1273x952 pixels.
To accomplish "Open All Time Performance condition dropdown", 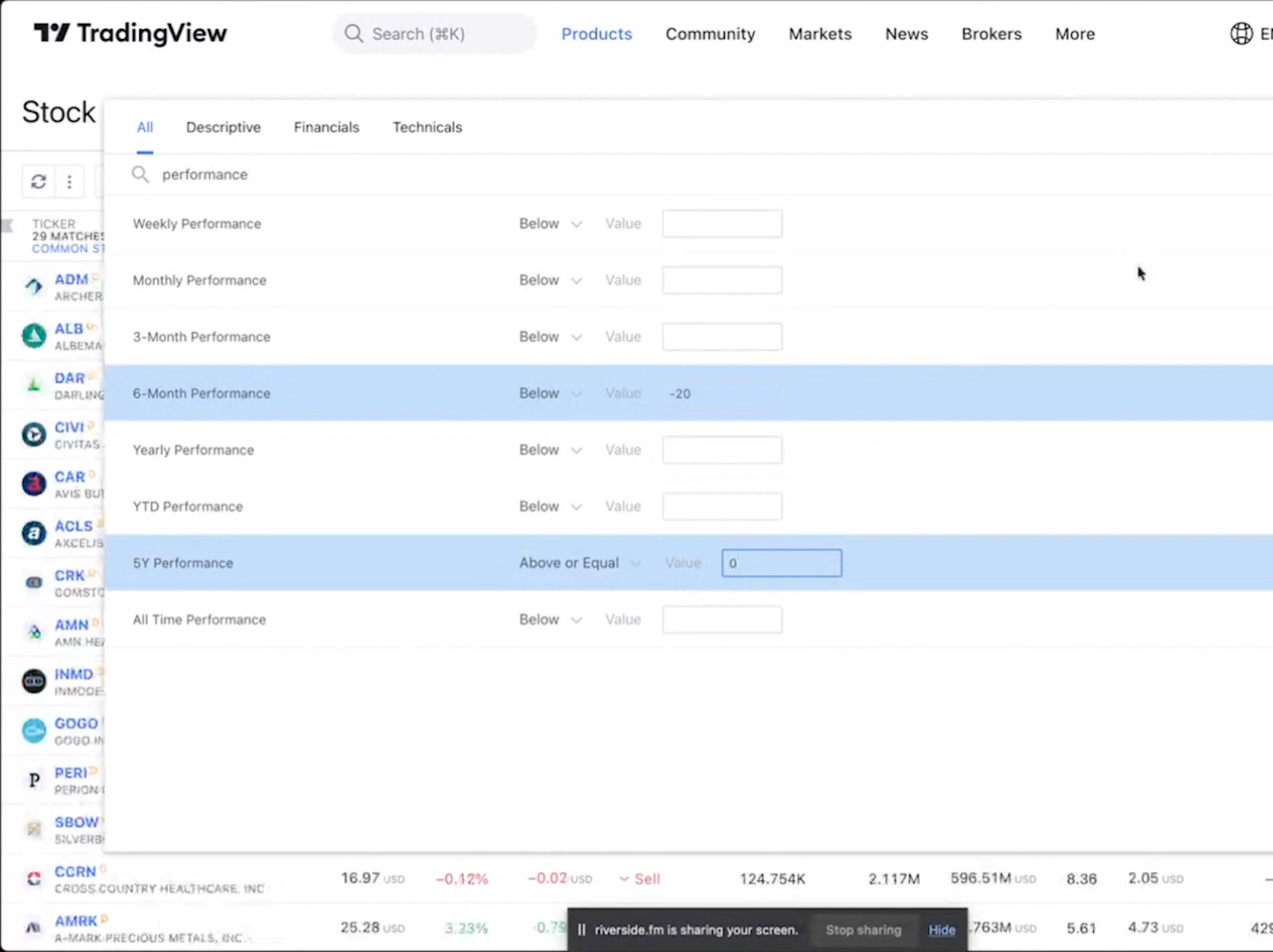I will tap(550, 619).
